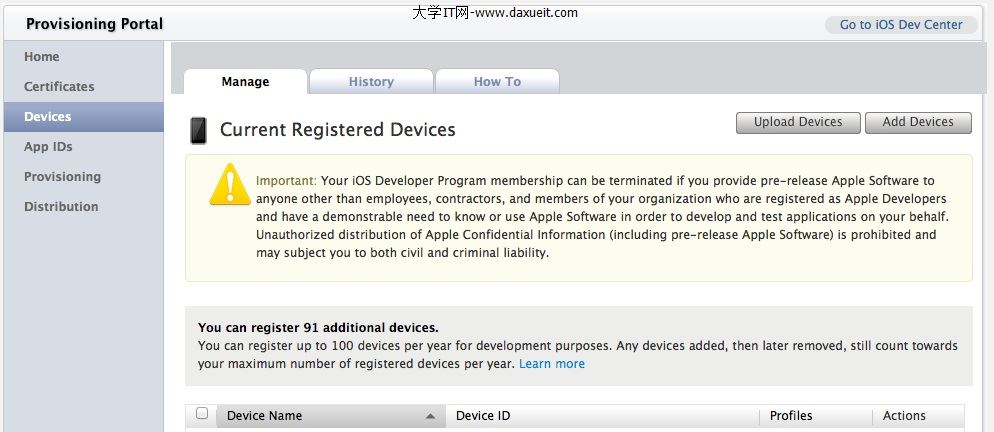Click the Profiles column header
The image size is (994, 432).
tap(791, 416)
